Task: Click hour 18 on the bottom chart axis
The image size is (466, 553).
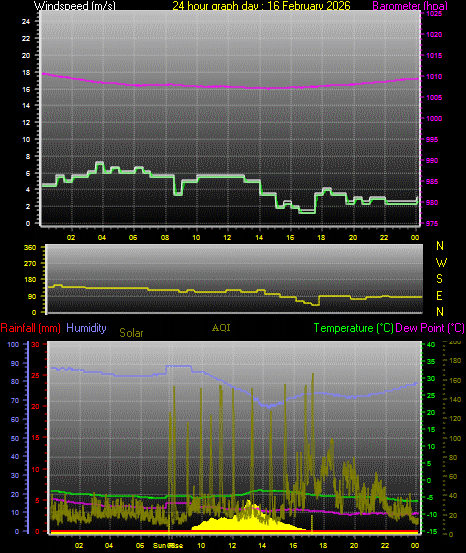Action: coord(323,546)
